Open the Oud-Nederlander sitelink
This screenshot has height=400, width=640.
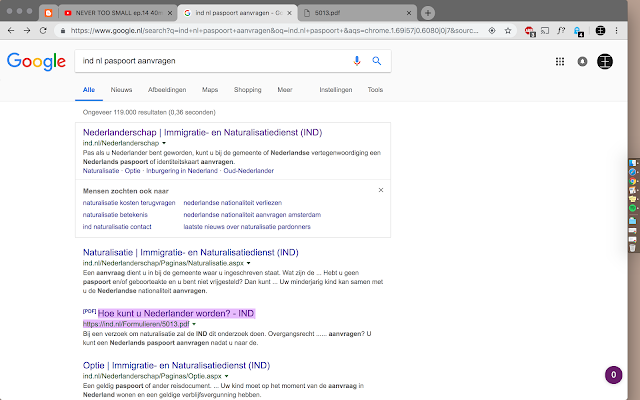[x=249, y=171]
